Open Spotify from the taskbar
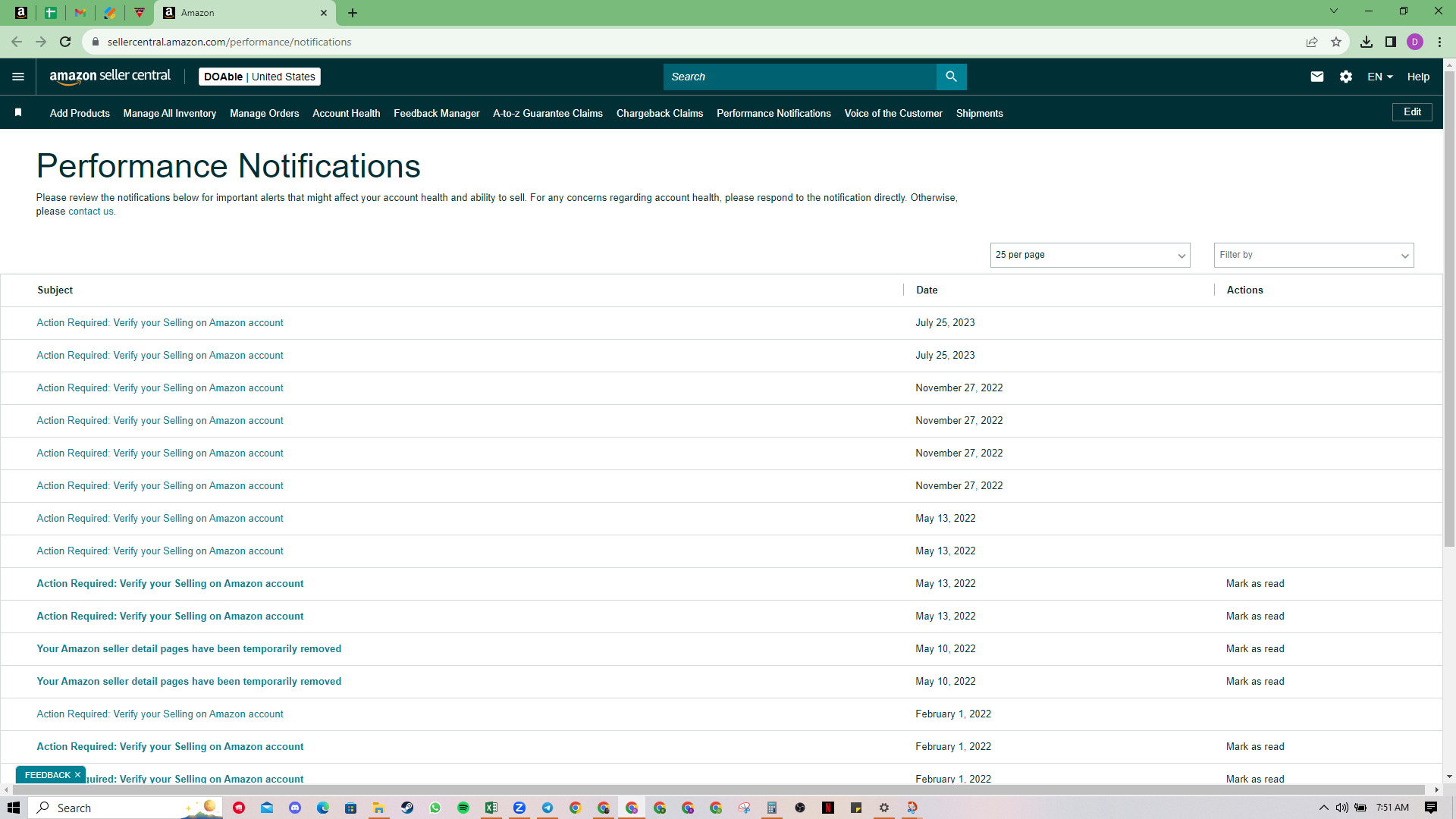Viewport: 1456px width, 819px height. pos(463,808)
